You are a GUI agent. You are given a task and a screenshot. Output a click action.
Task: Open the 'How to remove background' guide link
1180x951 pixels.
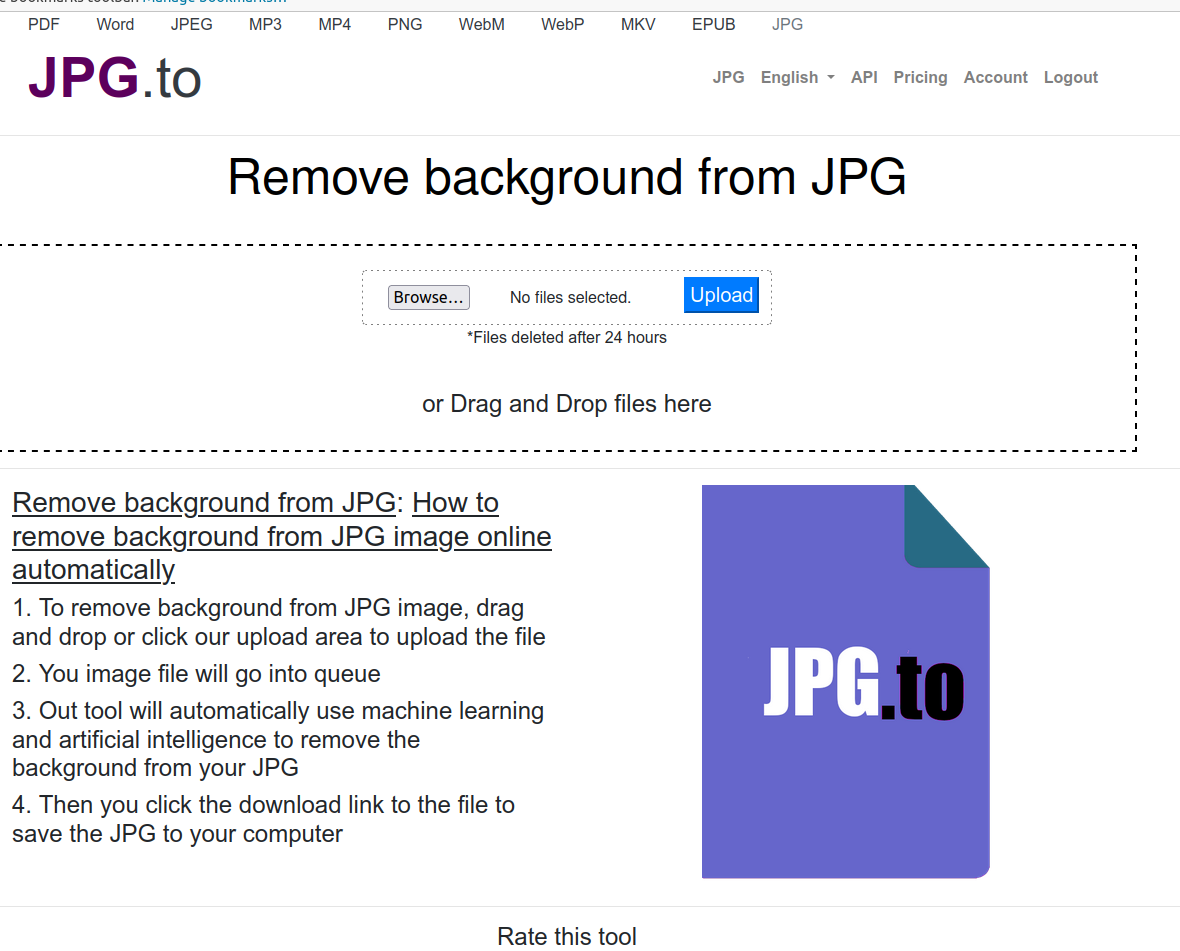pyautogui.click(x=281, y=536)
